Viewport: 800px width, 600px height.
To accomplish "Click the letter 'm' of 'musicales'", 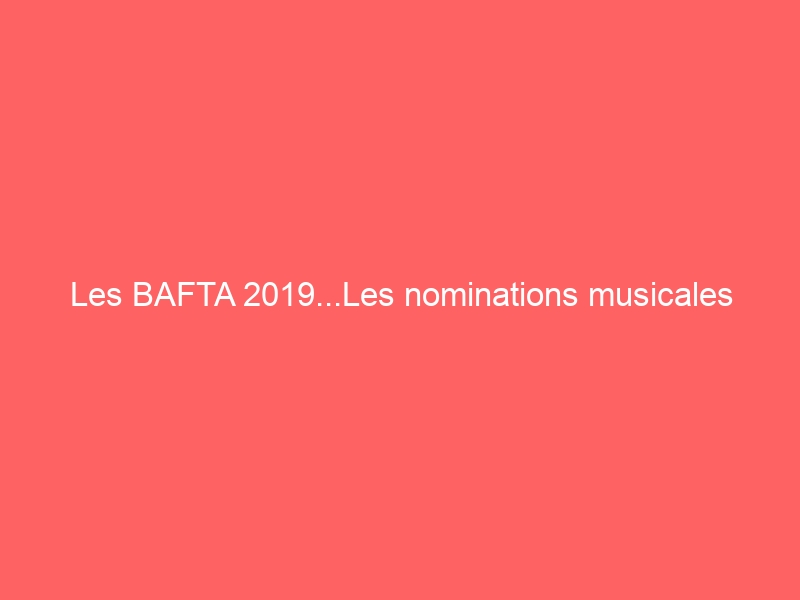I will pos(600,299).
